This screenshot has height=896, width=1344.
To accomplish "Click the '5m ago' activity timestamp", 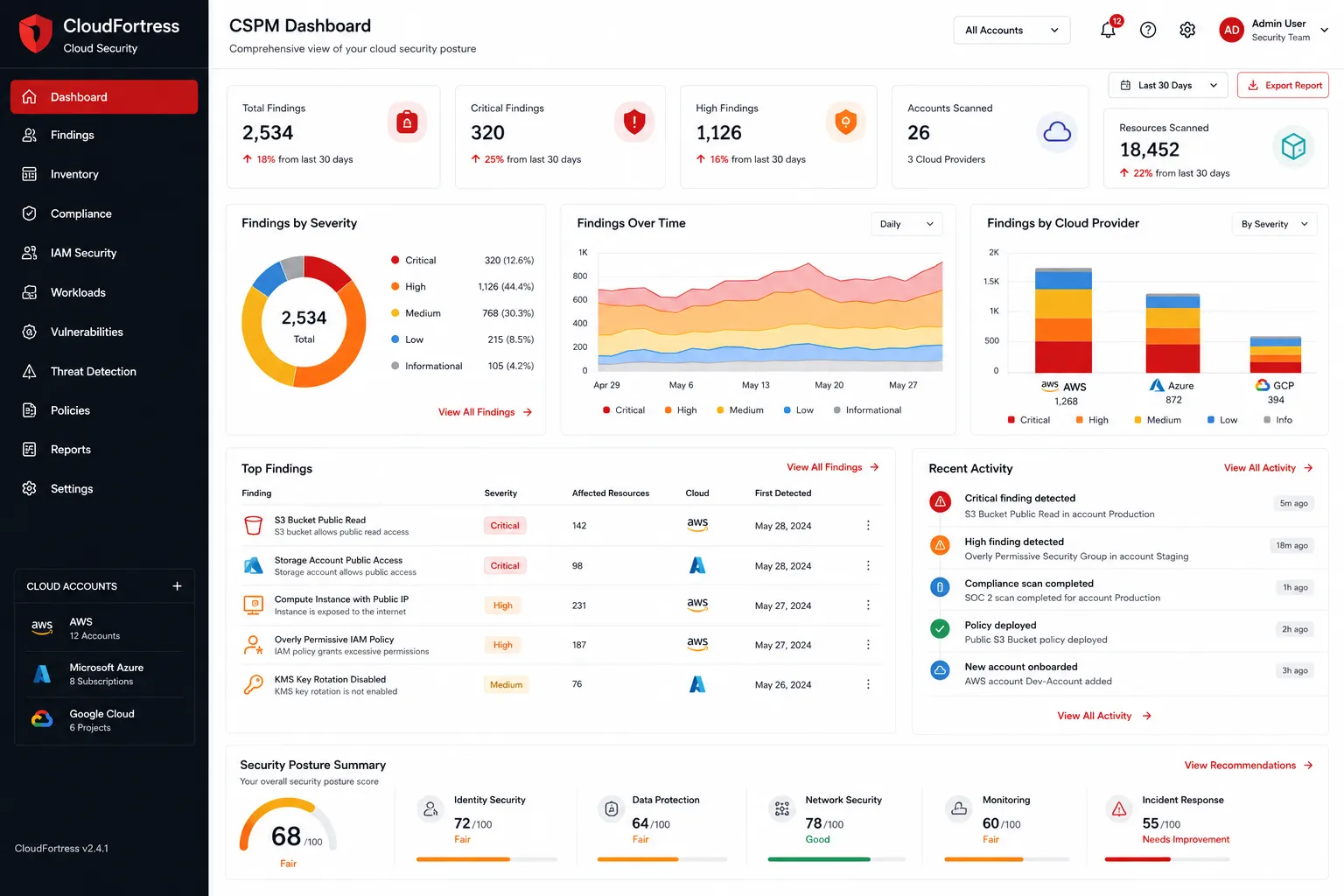I will [x=1293, y=503].
